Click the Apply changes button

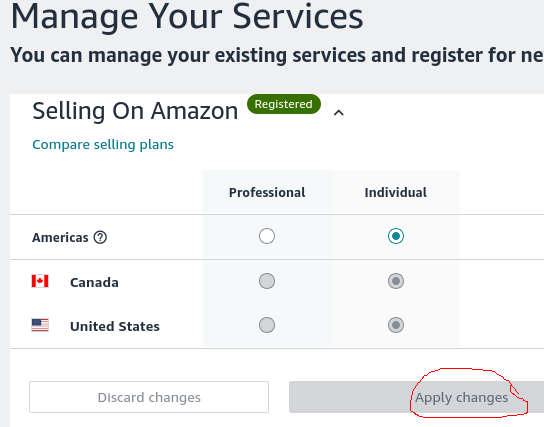pos(416,397)
